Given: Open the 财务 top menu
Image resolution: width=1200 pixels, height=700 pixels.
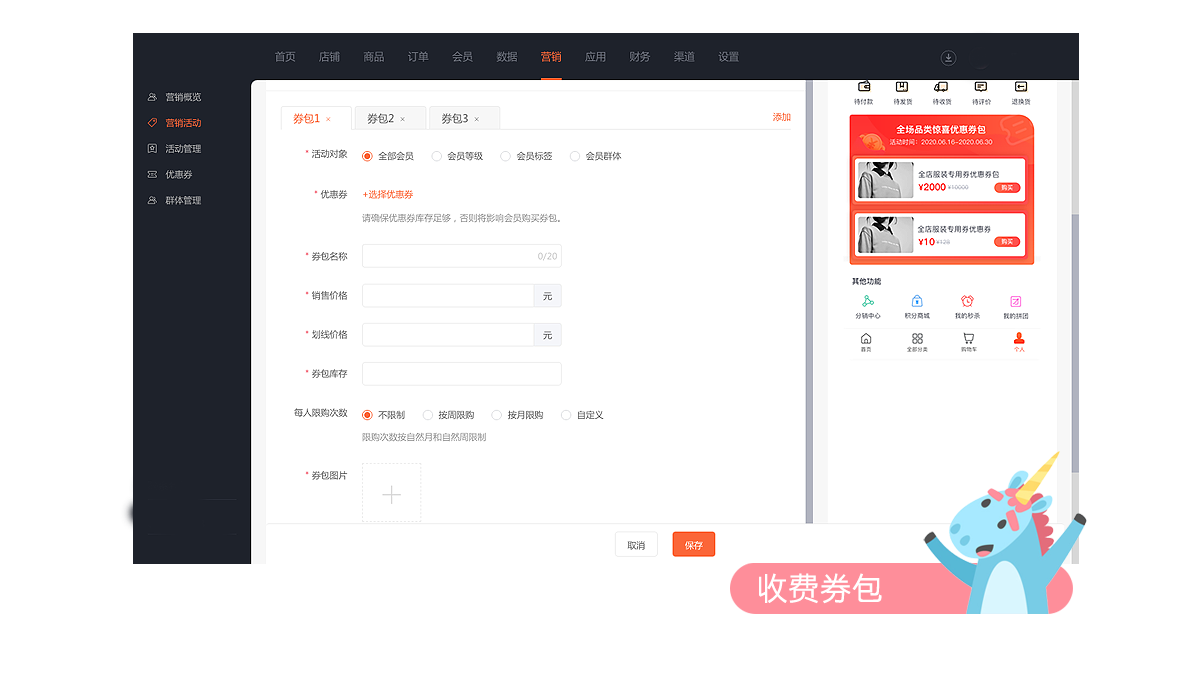Looking at the screenshot, I should tap(640, 57).
